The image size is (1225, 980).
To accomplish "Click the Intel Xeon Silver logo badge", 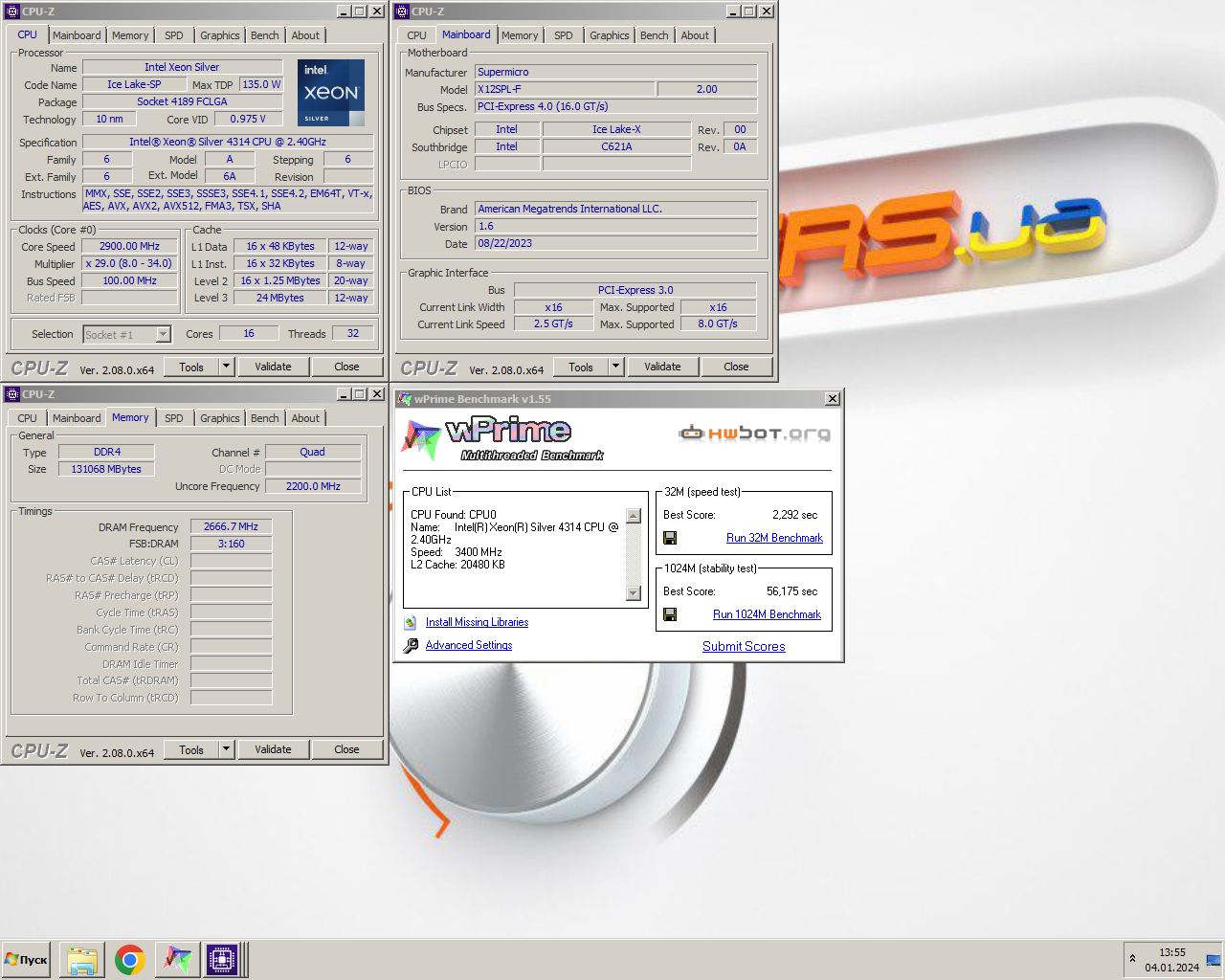I will pyautogui.click(x=331, y=93).
